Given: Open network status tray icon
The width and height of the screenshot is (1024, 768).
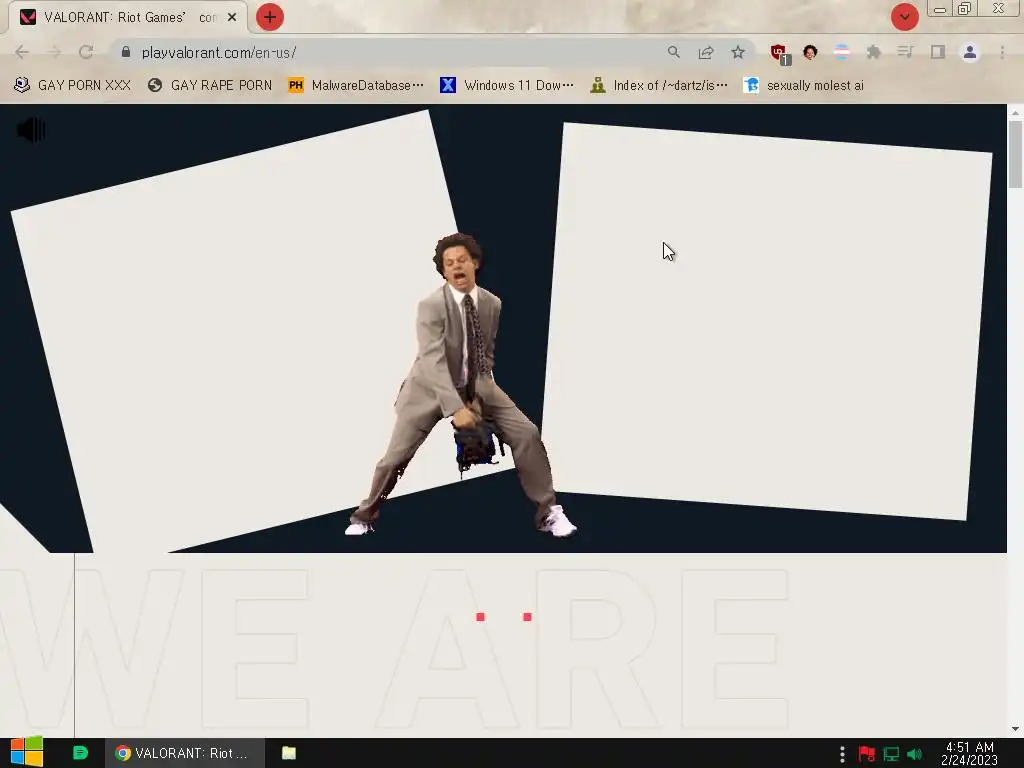Looking at the screenshot, I should (x=891, y=754).
